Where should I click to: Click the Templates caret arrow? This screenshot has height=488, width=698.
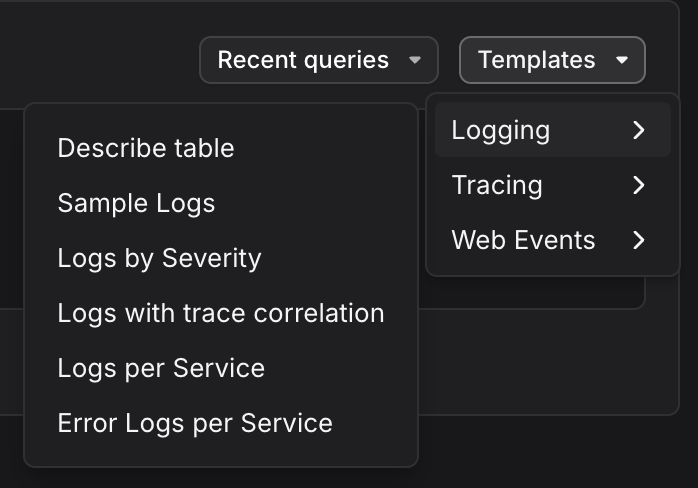pos(622,60)
